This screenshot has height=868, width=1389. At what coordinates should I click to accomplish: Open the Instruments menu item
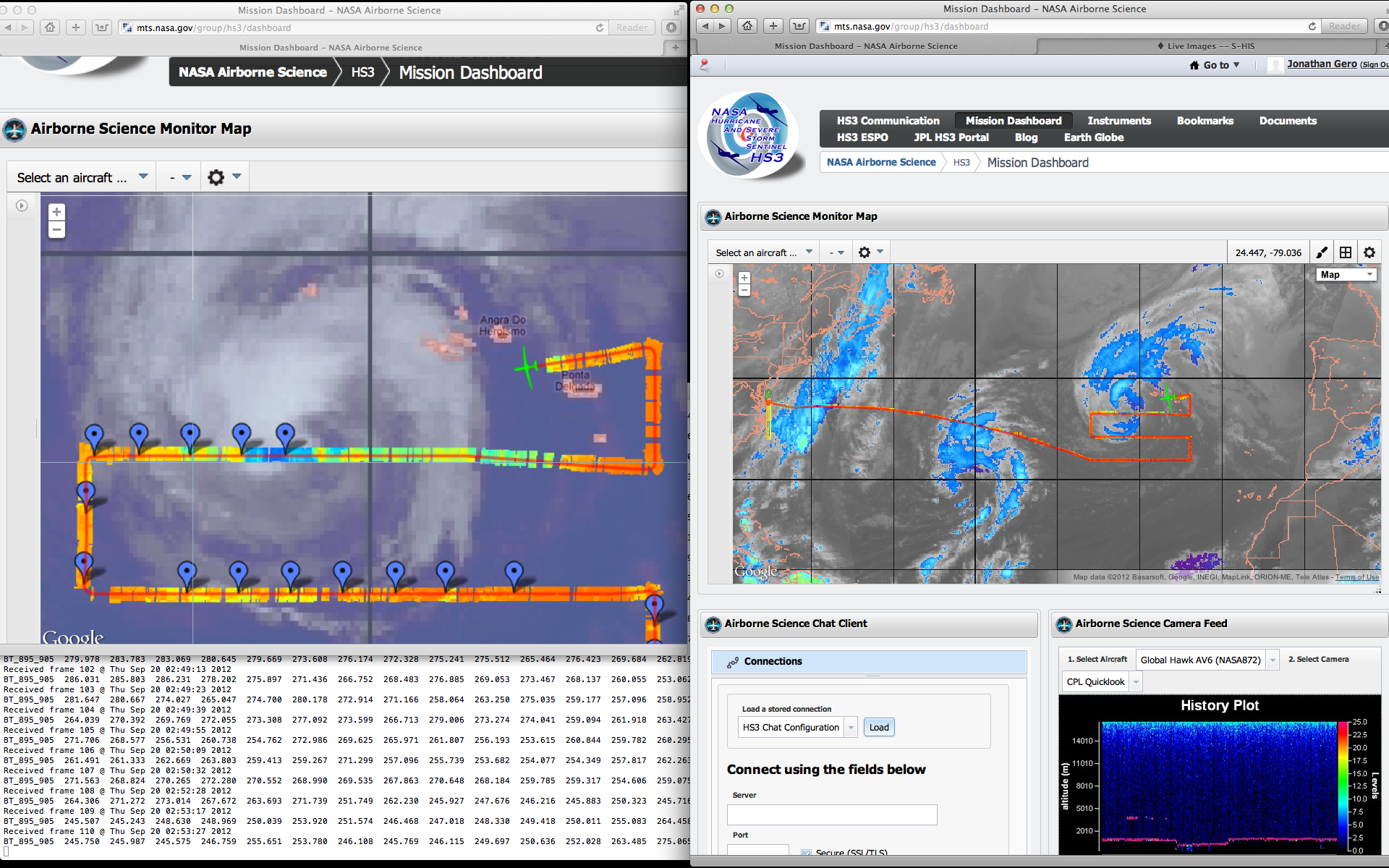[x=1118, y=121]
